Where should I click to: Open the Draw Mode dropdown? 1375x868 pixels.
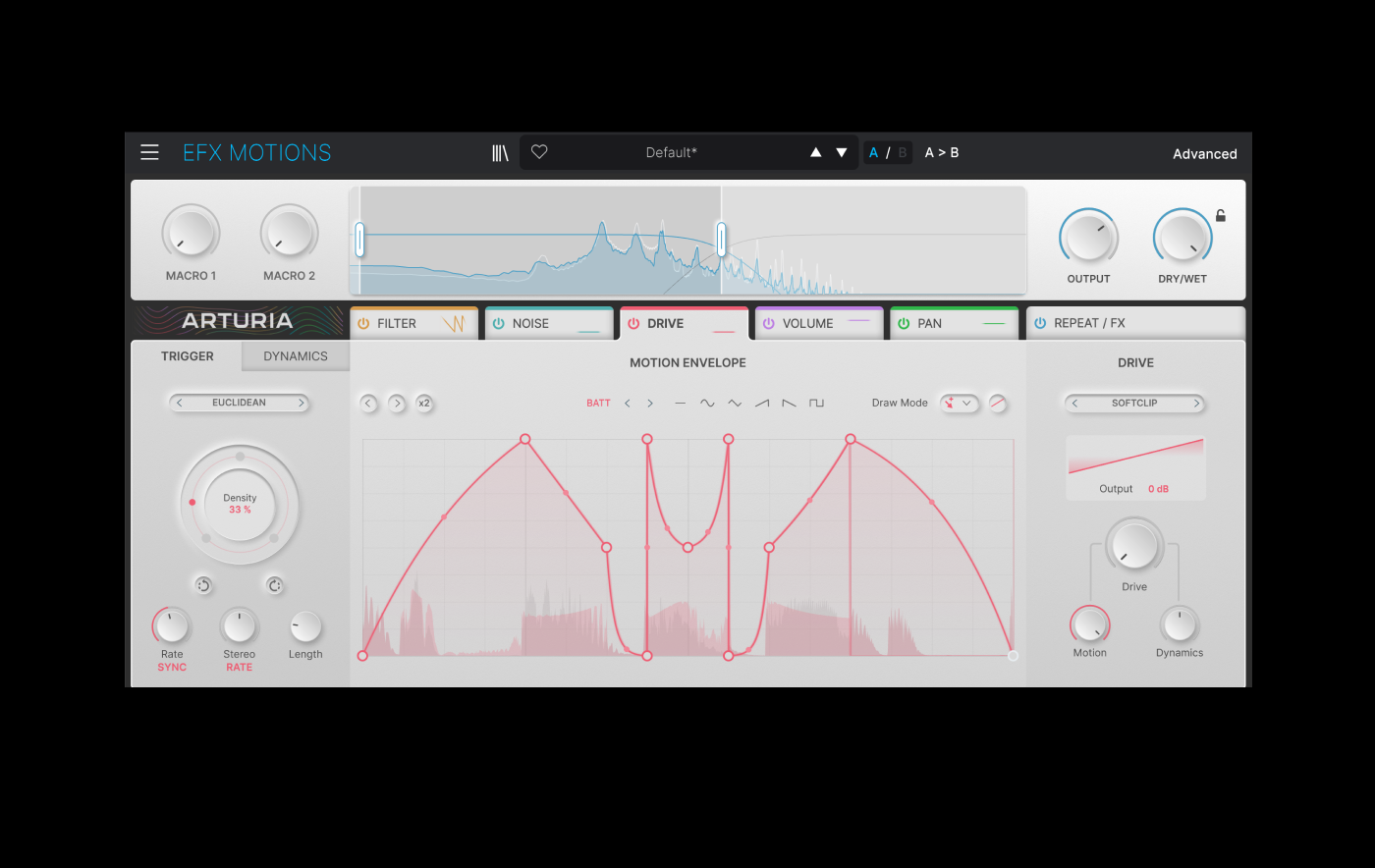[959, 403]
